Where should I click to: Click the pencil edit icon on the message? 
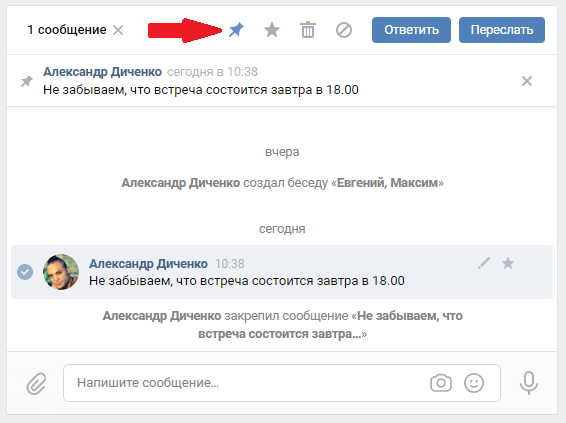pyautogui.click(x=484, y=263)
